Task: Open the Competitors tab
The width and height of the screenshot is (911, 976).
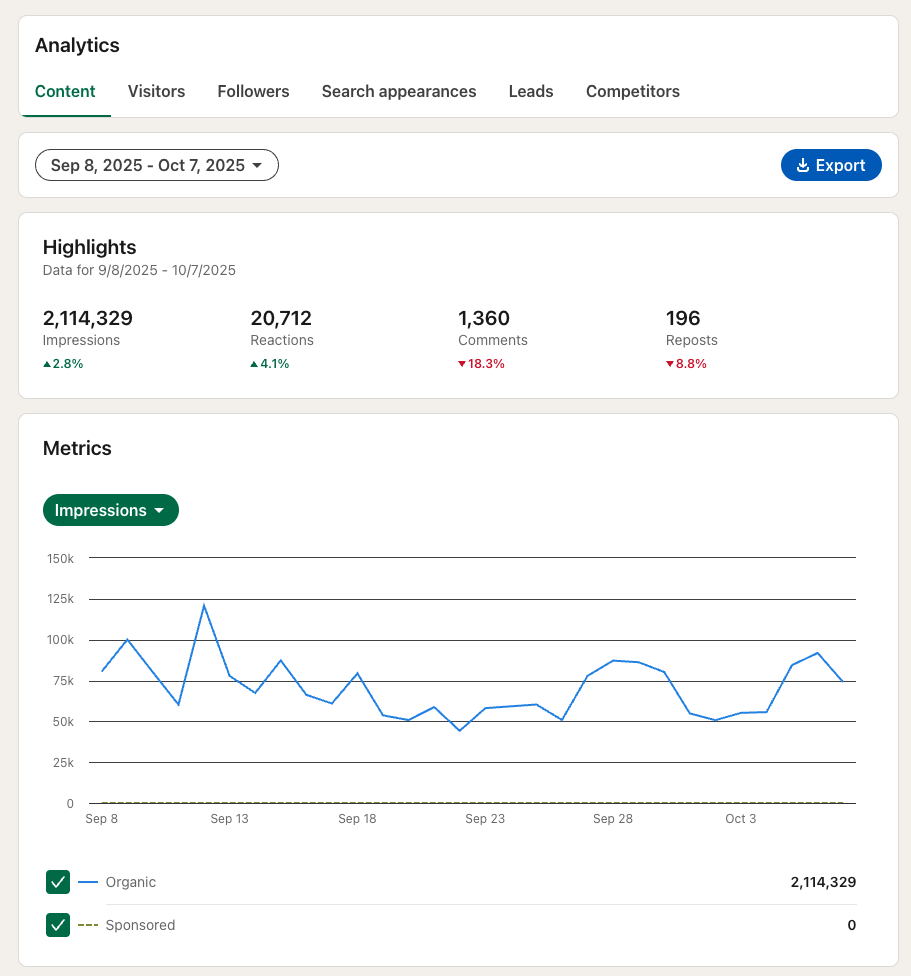Action: 633,91
